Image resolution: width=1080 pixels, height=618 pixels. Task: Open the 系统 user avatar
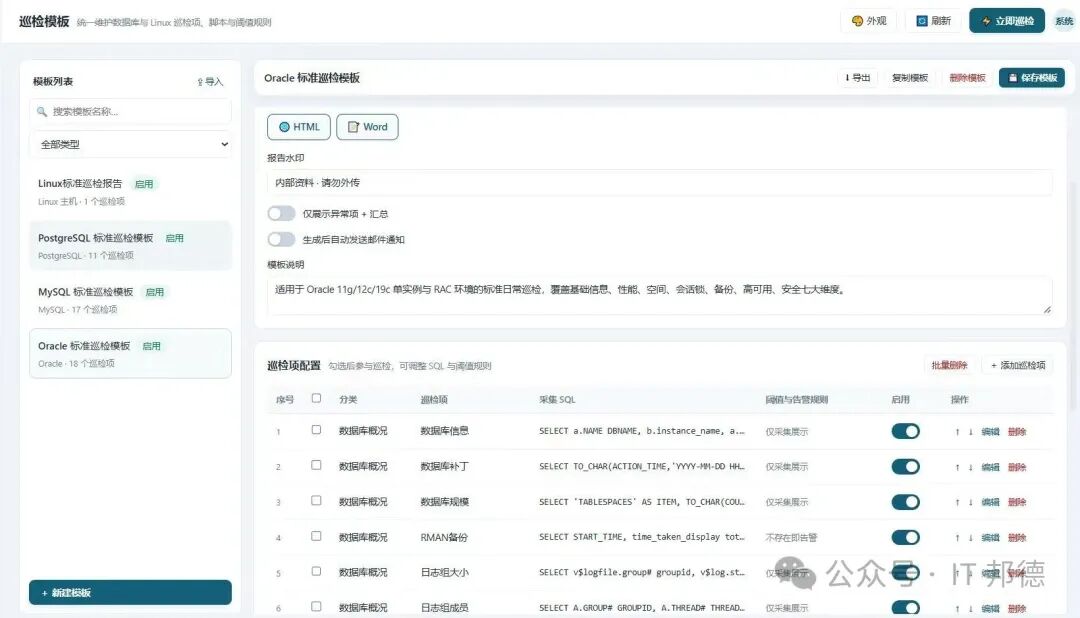coord(1064,21)
